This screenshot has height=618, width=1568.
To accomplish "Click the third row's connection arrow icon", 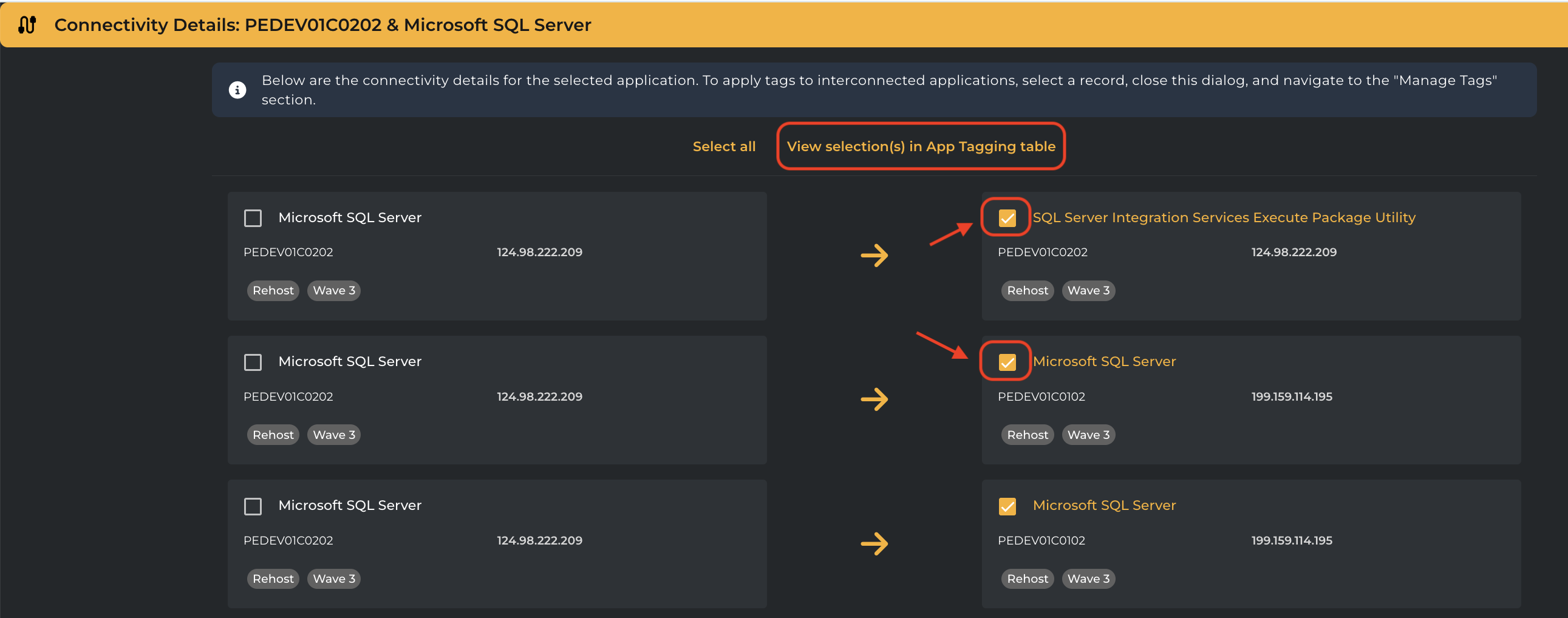I will pos(874,544).
